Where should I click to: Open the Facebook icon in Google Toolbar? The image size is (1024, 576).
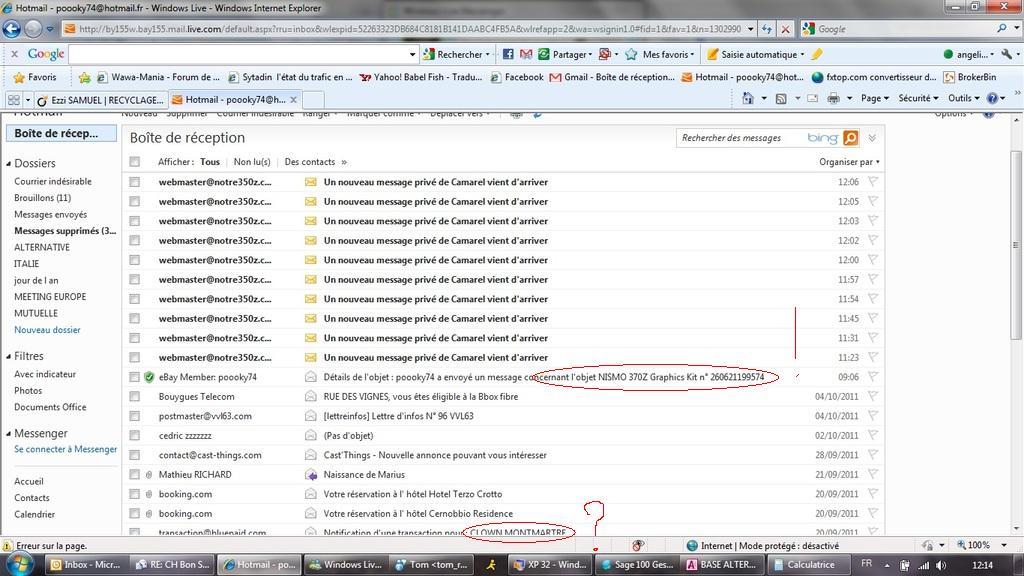point(508,54)
